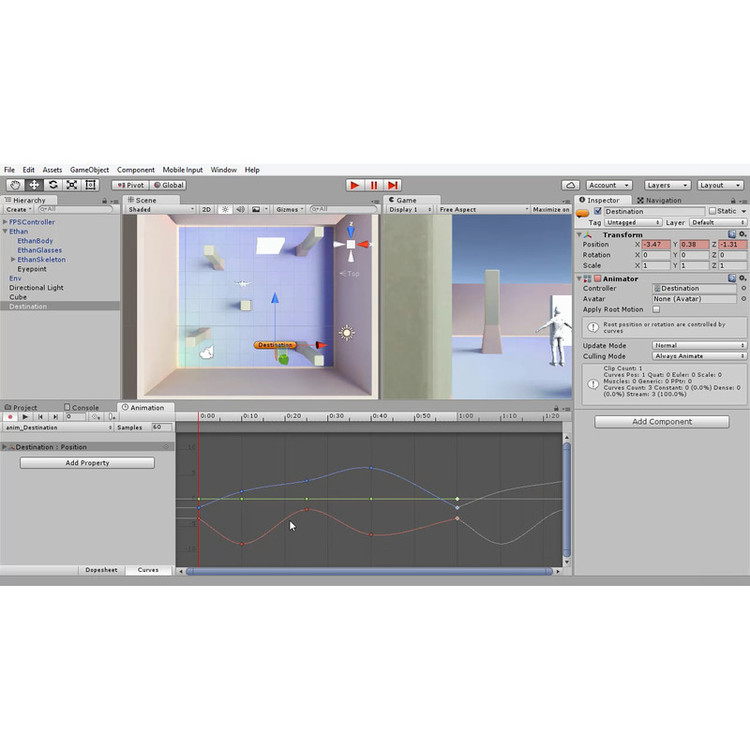Enable the Static checkbox
The width and height of the screenshot is (750, 750).
click(713, 211)
